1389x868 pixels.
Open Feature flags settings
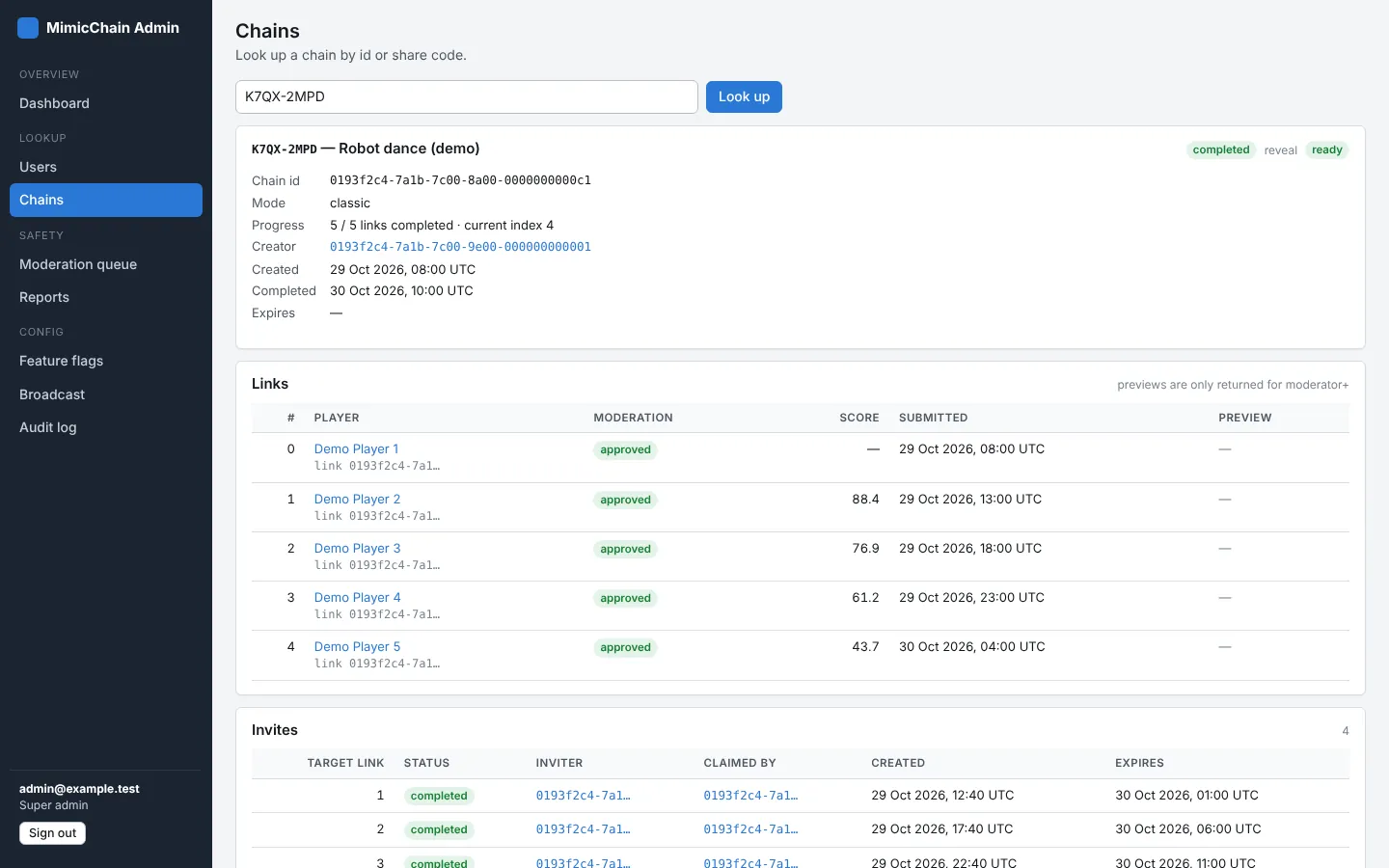click(x=106, y=361)
